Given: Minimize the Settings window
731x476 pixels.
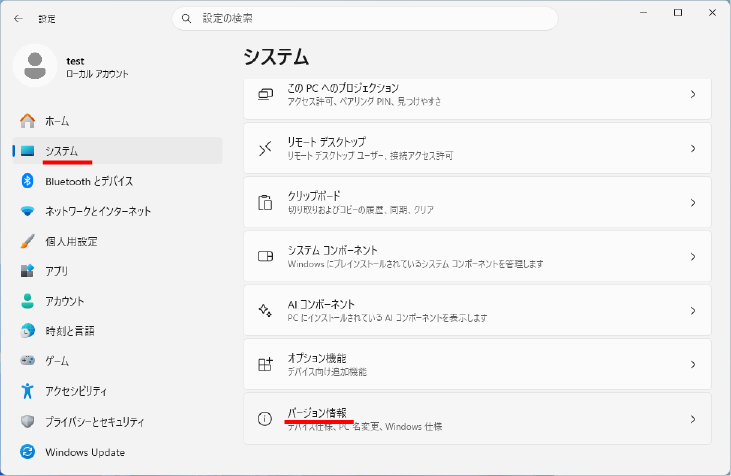Looking at the screenshot, I should (644, 13).
